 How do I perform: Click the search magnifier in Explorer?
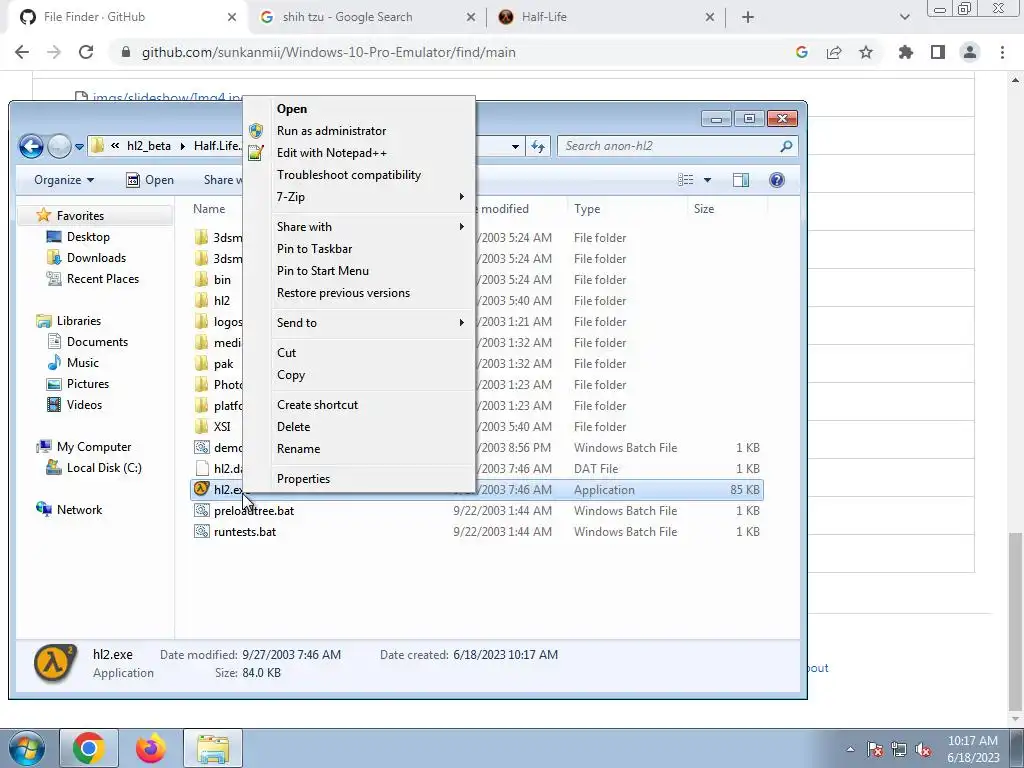[786, 146]
